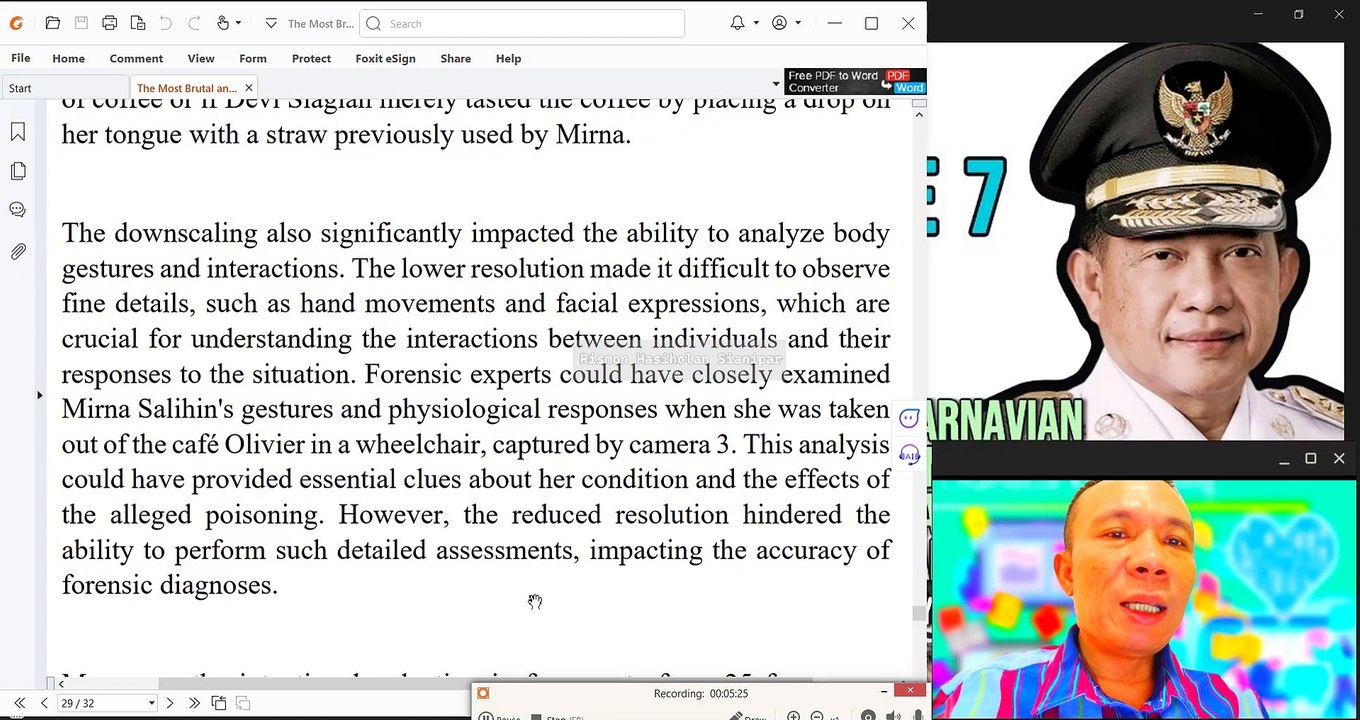Go to first page button
The image size is (1360, 720).
[x=19, y=703]
